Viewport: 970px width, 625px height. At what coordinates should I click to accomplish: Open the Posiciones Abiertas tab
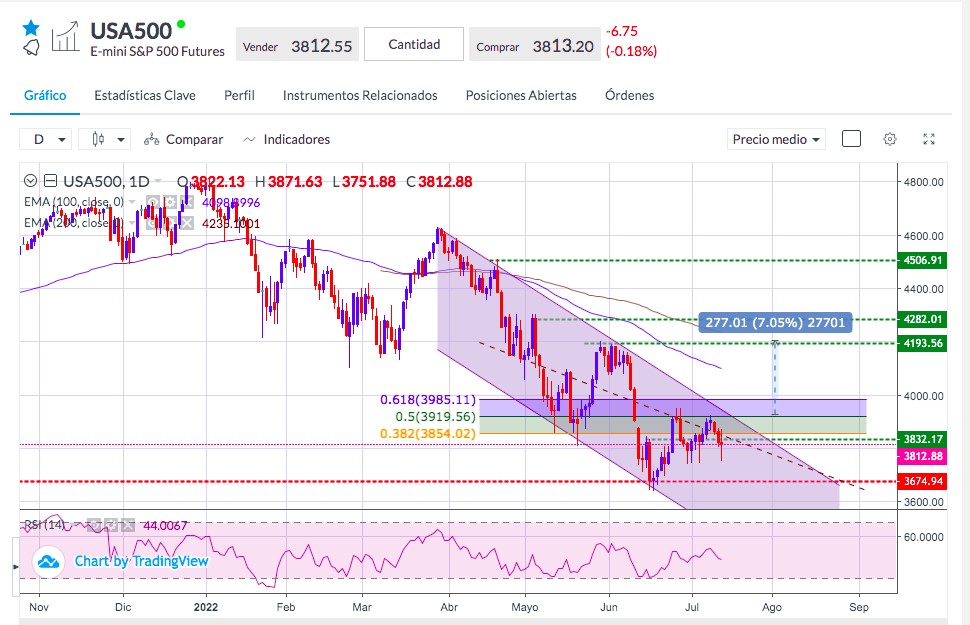pyautogui.click(x=521, y=95)
